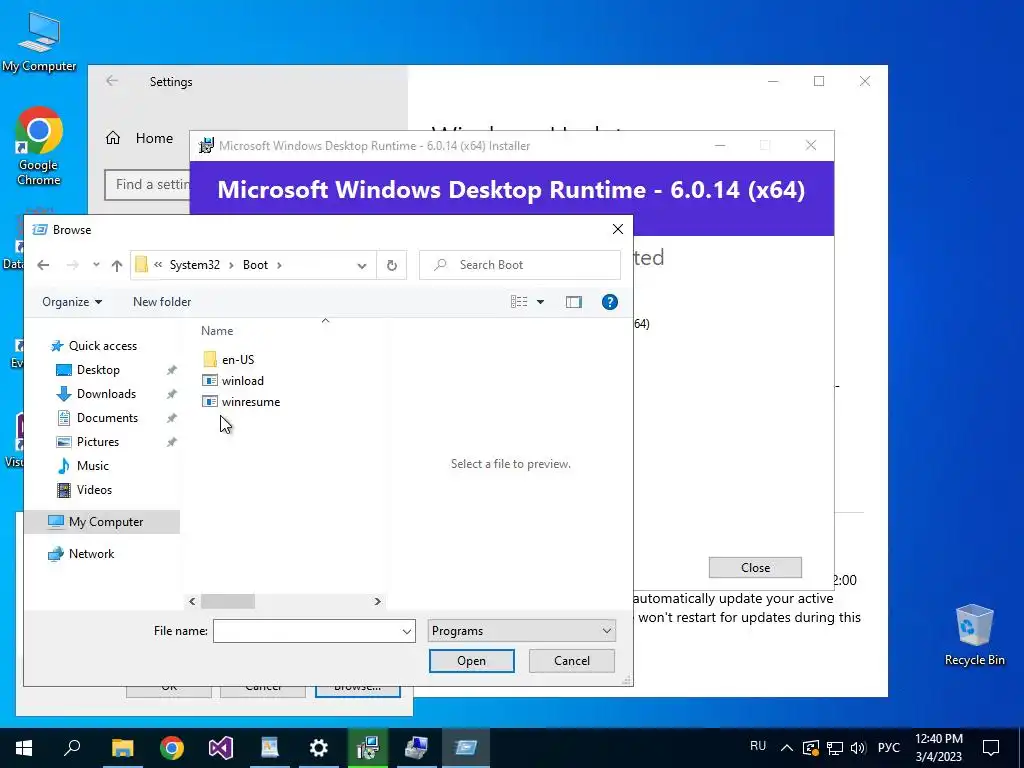Open Browse dialog help
Screen dimensions: 1024x768
click(609, 302)
